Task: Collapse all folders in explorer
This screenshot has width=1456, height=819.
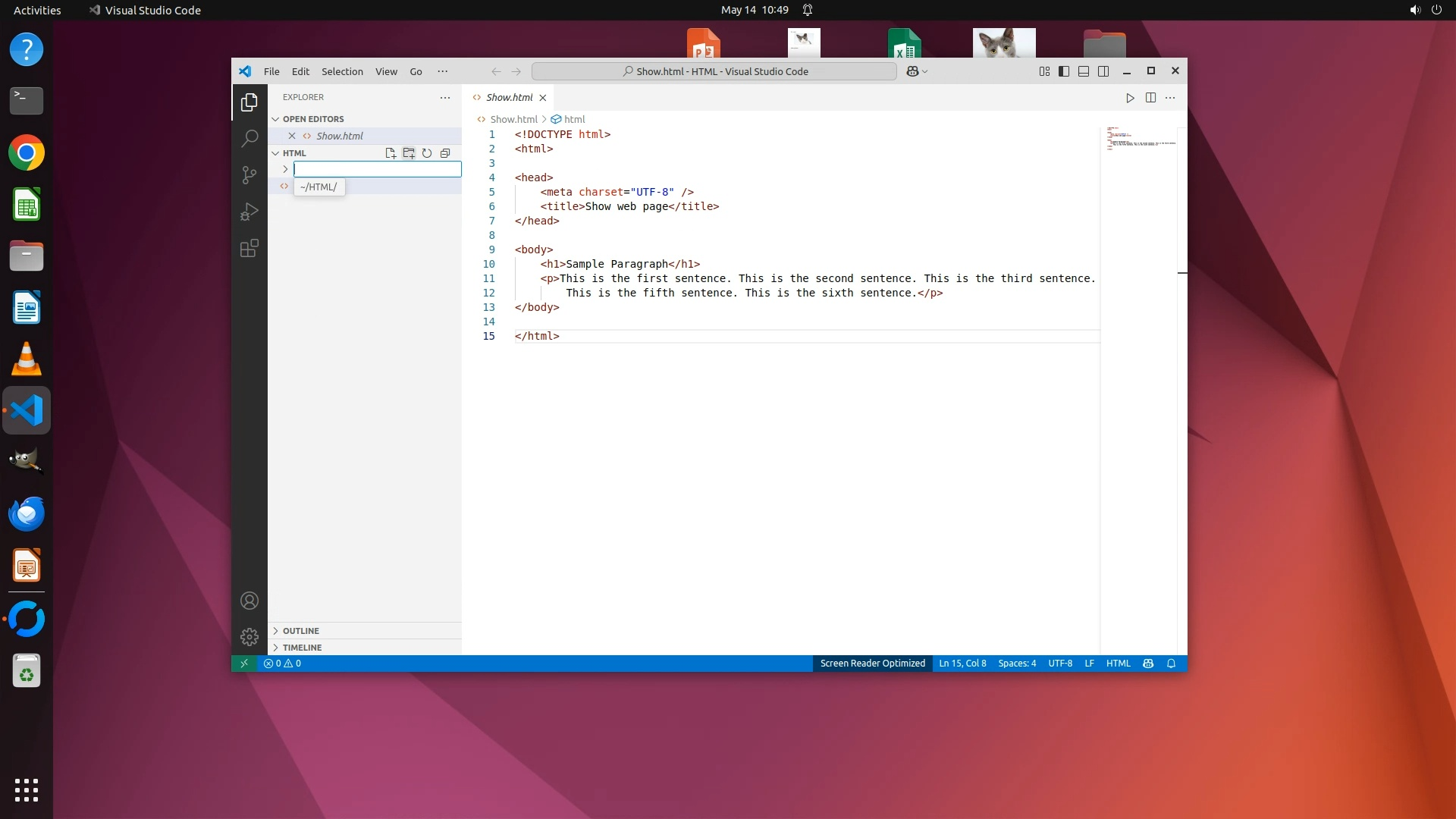Action: [445, 153]
